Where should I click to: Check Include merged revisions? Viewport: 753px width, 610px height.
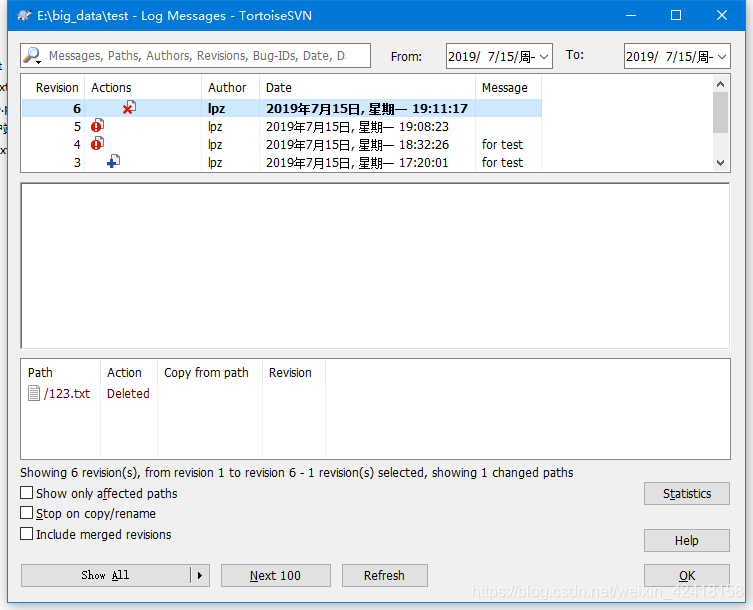pos(26,534)
